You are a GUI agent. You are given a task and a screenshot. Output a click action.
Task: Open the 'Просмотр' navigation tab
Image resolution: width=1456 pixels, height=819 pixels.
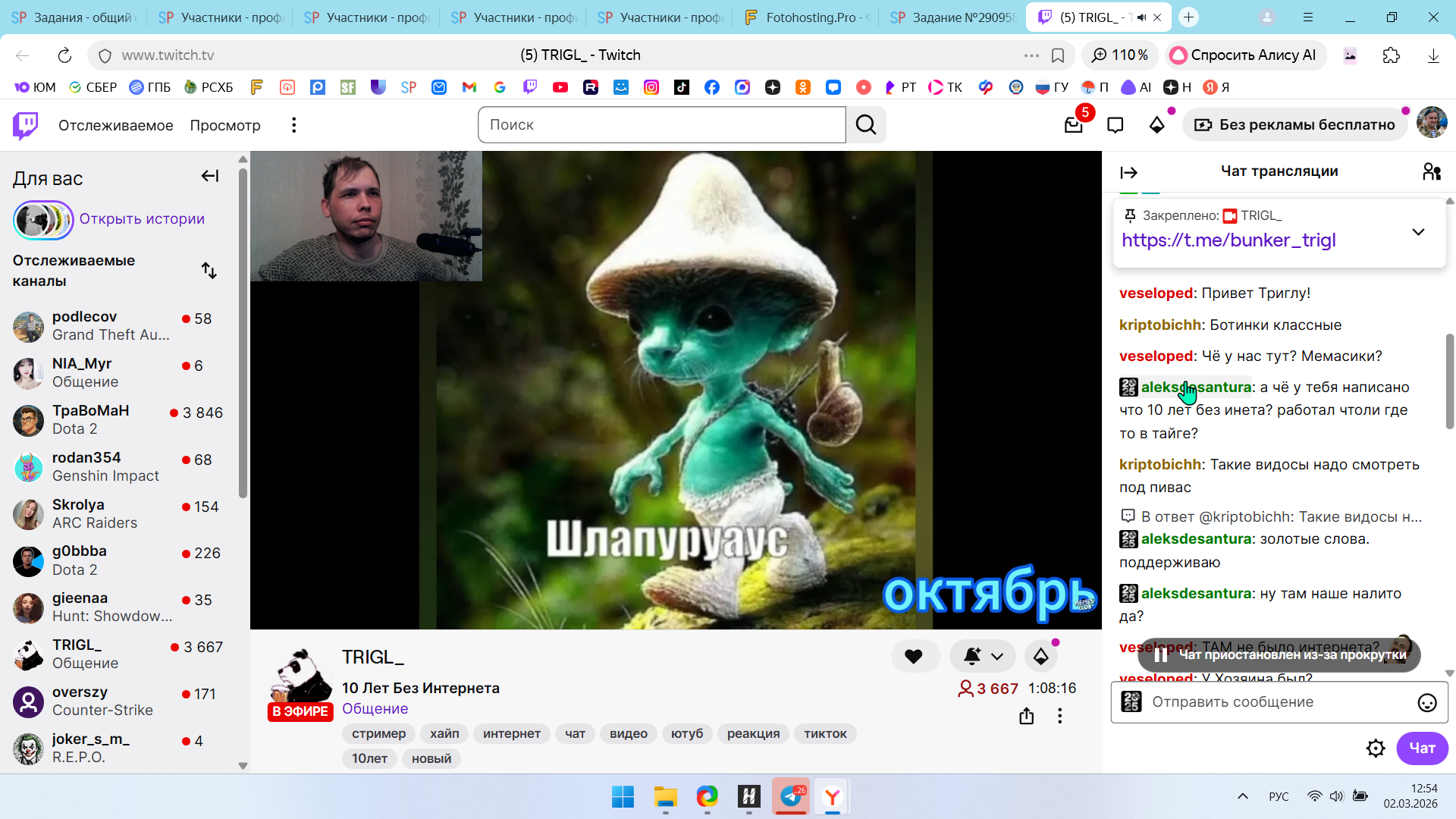225,125
